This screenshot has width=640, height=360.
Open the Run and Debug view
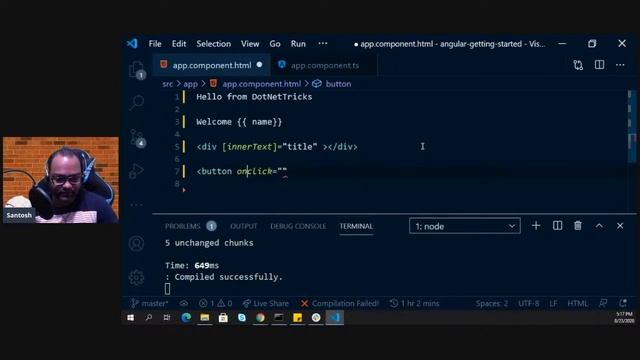(136, 171)
